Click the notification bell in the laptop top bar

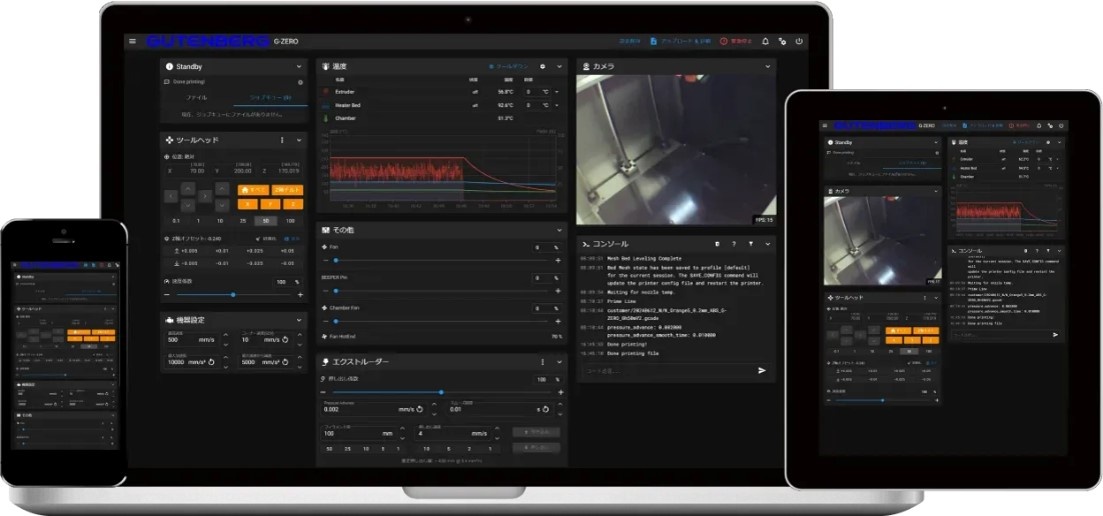click(765, 42)
